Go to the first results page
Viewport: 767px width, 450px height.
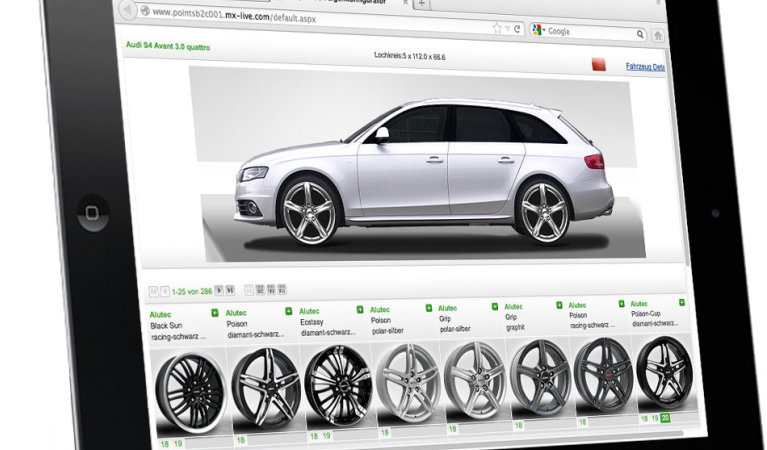click(x=153, y=292)
